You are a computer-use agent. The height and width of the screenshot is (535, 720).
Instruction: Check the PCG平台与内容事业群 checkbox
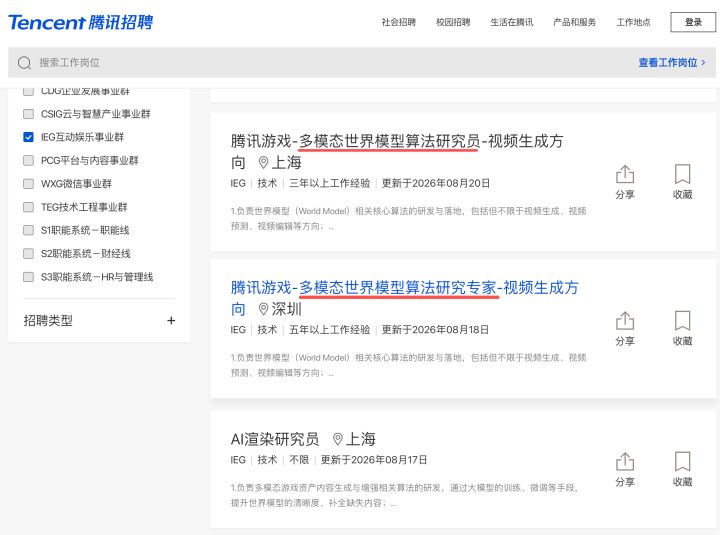pos(28,160)
